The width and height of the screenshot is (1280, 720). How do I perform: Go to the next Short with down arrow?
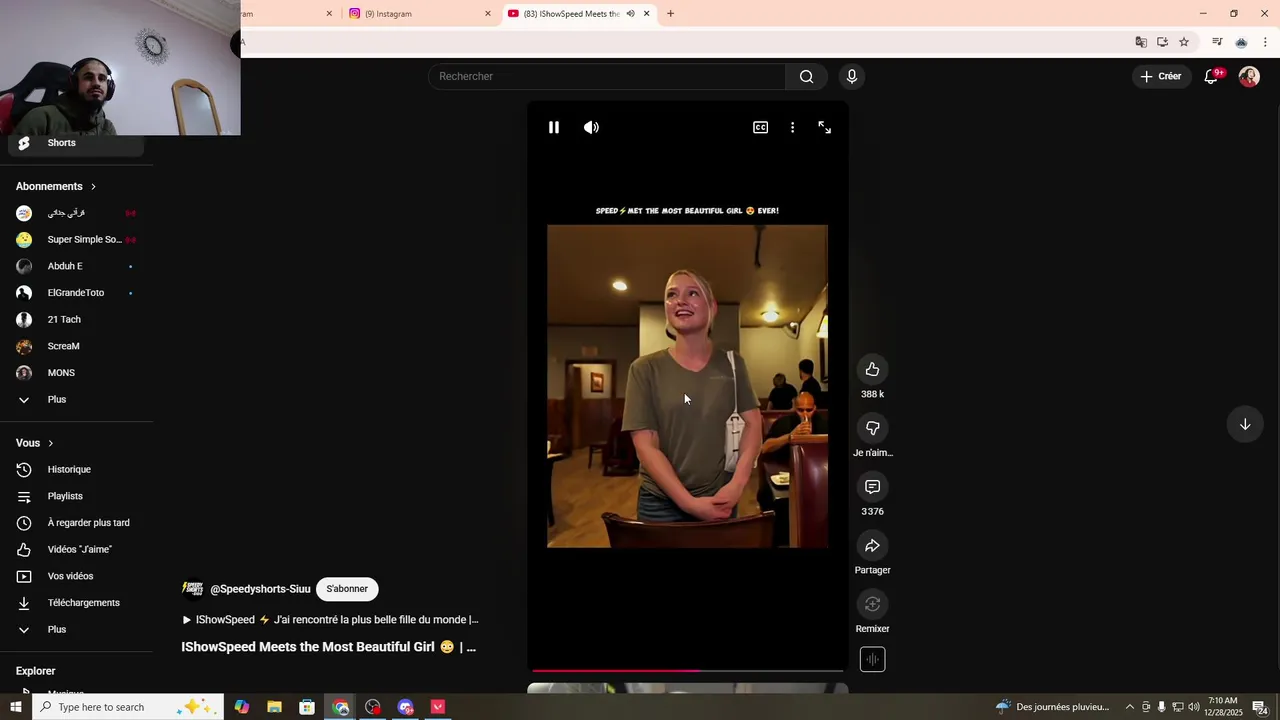1245,424
